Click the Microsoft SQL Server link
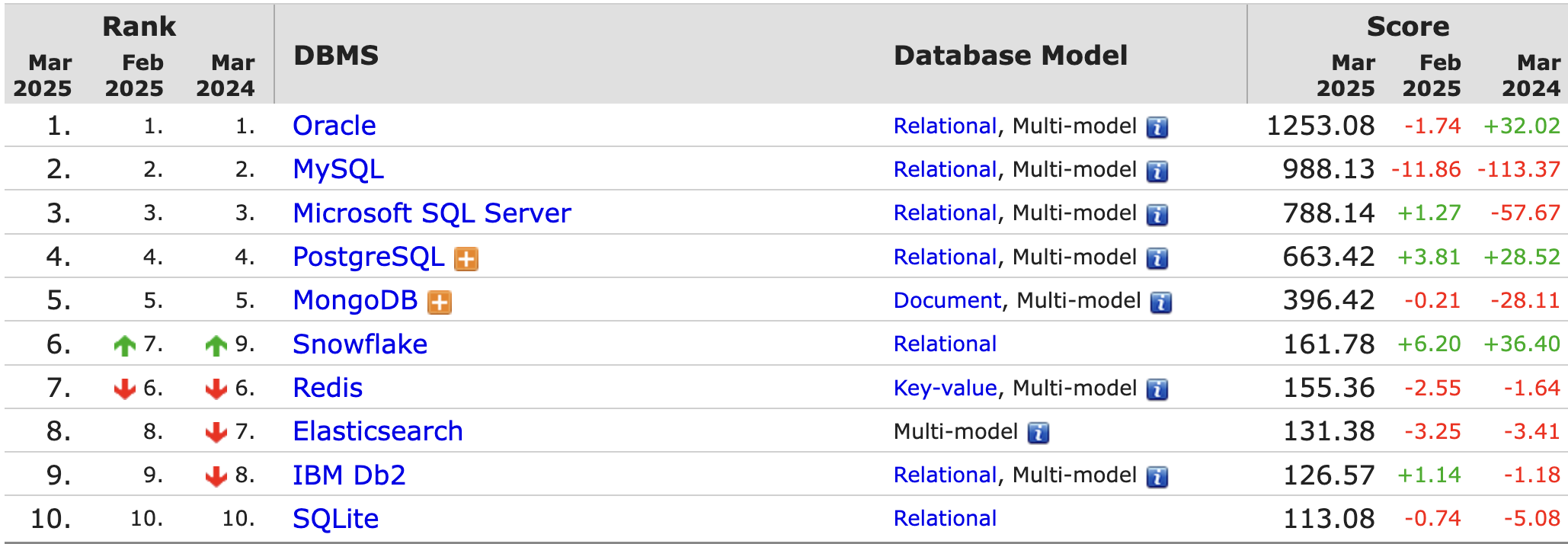This screenshot has width=1568, height=544. pyautogui.click(x=431, y=213)
